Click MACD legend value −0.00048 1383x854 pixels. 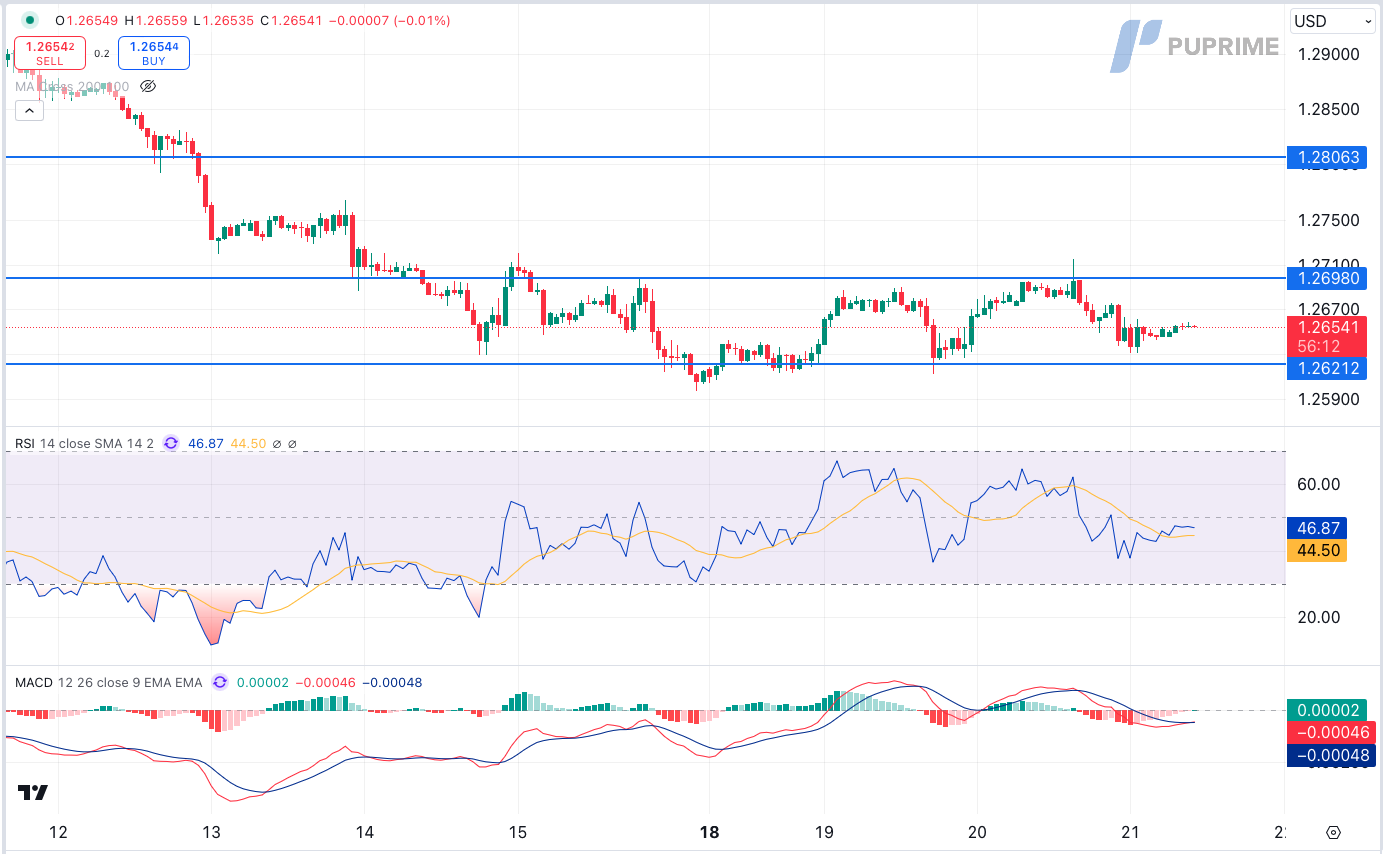coord(392,682)
